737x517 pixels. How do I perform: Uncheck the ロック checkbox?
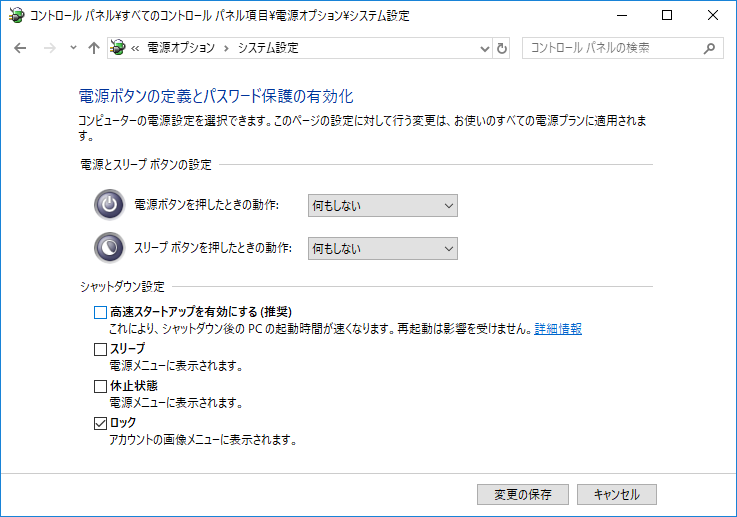coord(100,423)
